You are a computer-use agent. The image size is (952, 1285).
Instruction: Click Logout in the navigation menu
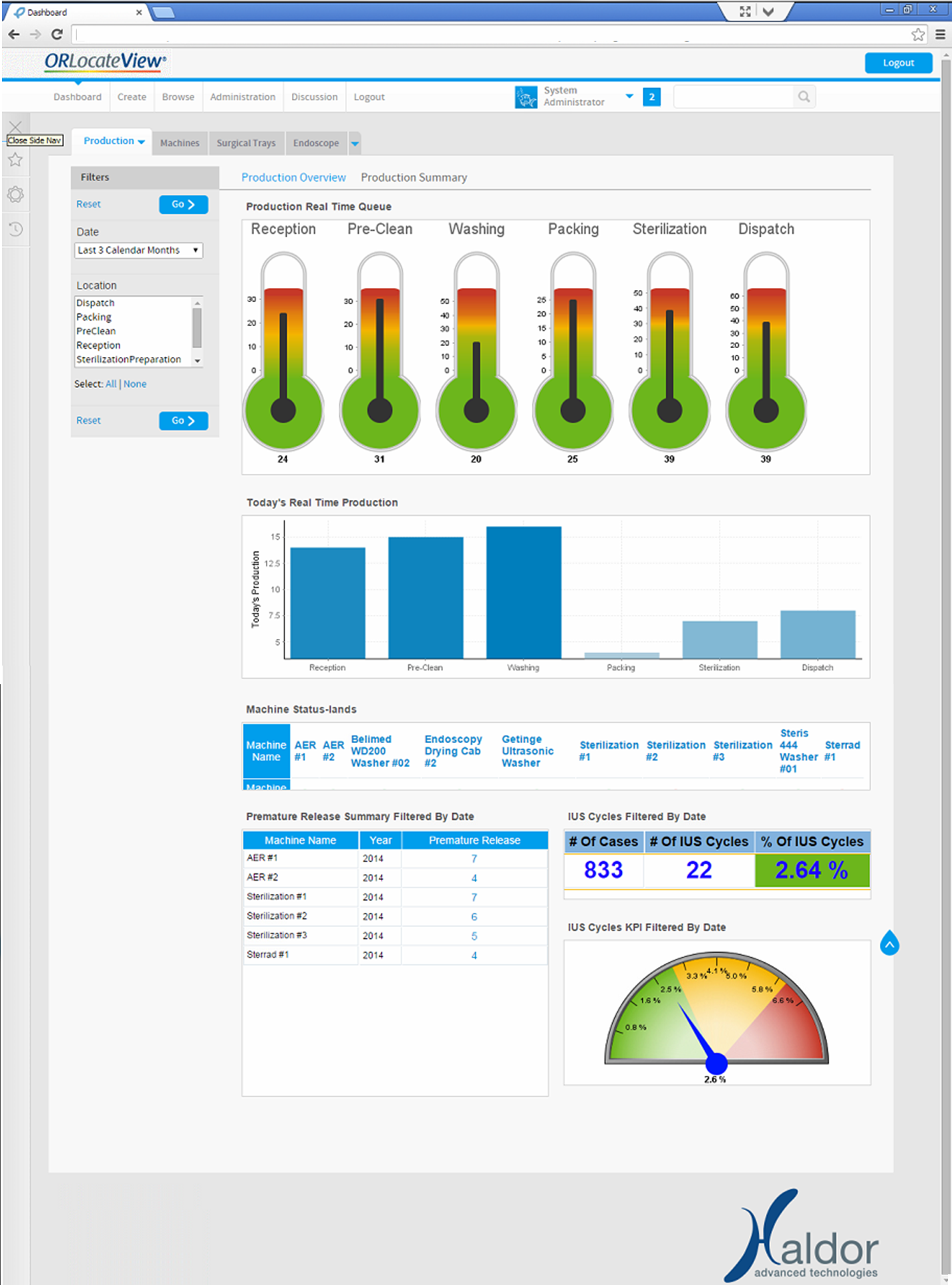click(369, 97)
